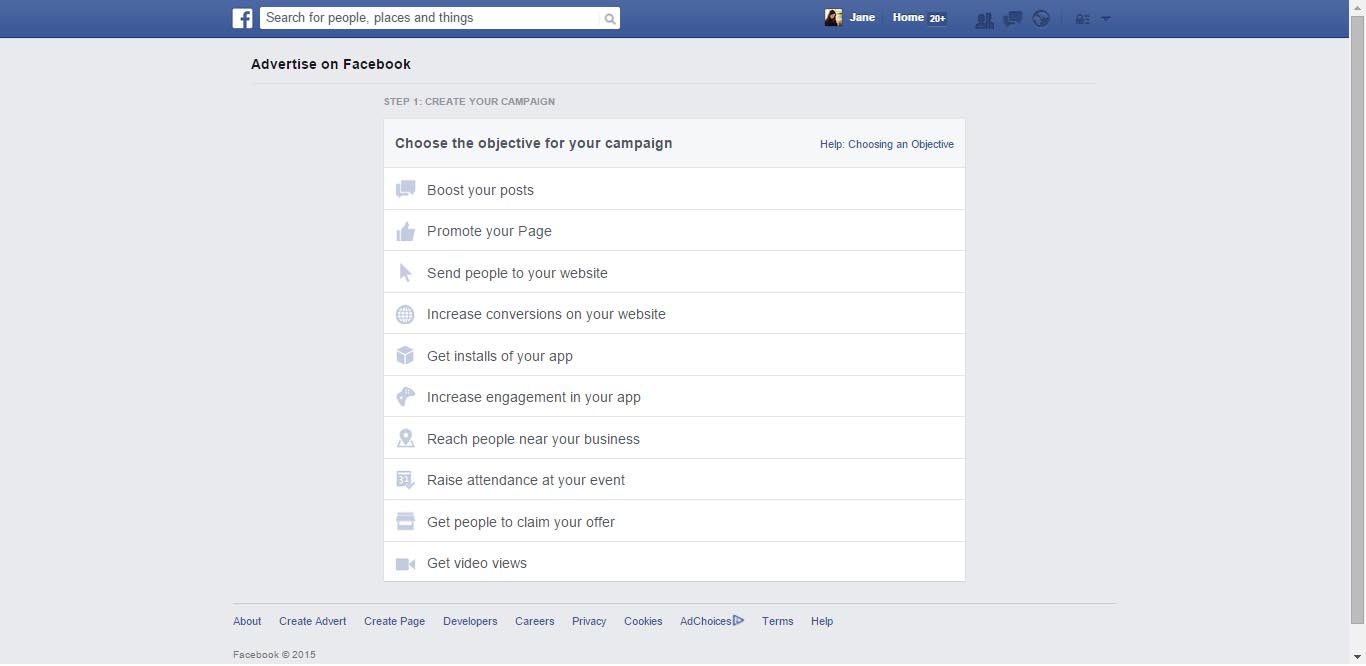1366x666 pixels.
Task: Click the box icon for app installs
Action: 405,356
